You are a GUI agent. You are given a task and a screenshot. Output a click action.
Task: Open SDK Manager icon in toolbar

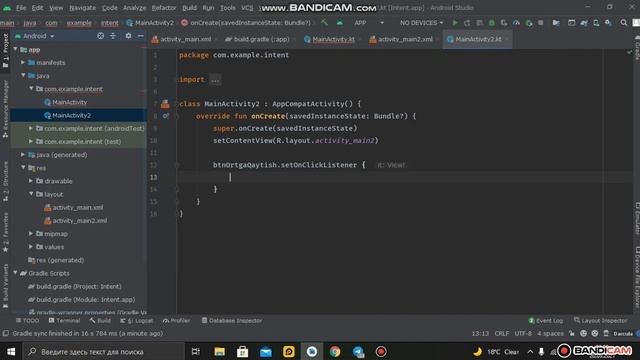tap(609, 23)
